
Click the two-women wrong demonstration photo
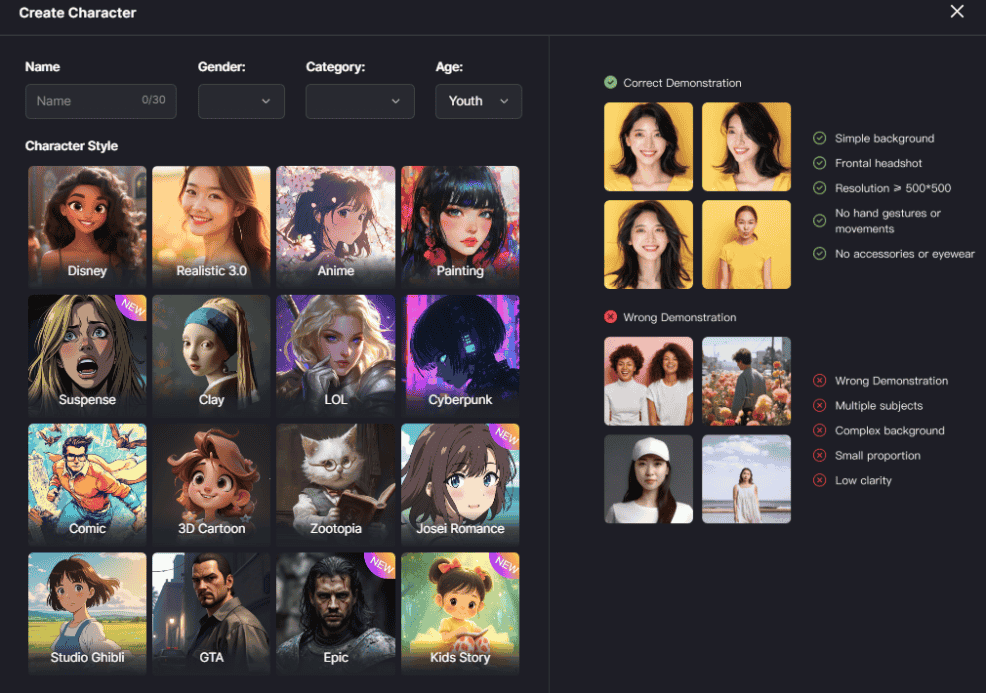click(648, 381)
